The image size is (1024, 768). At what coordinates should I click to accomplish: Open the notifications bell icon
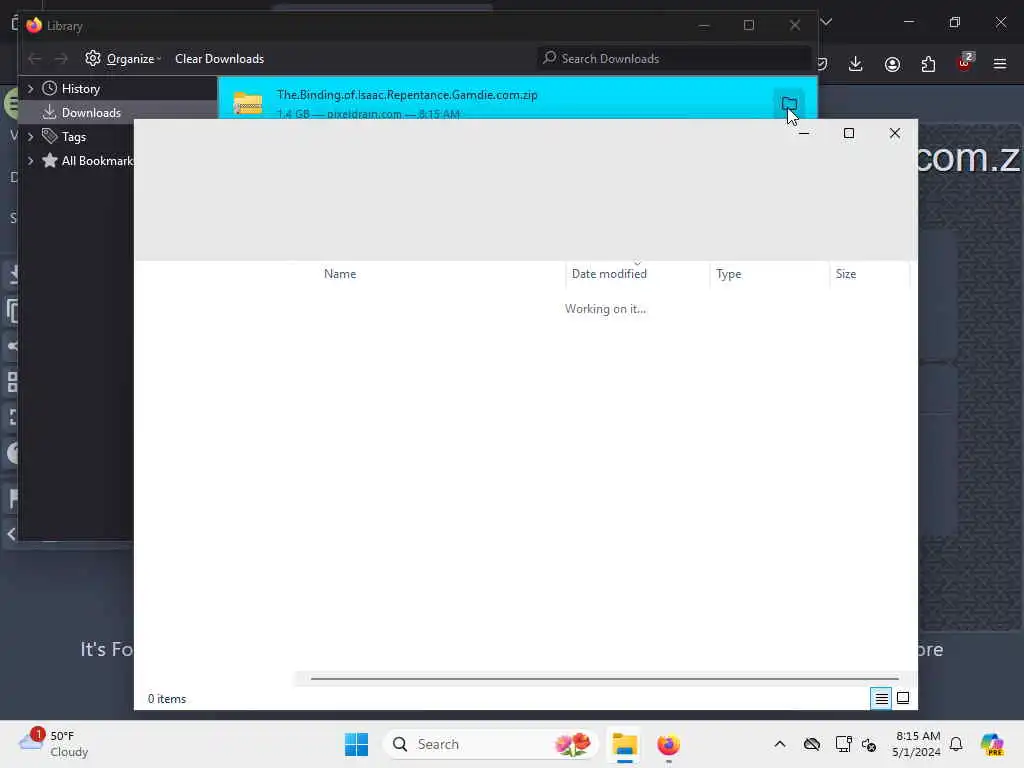pyautogui.click(x=956, y=744)
